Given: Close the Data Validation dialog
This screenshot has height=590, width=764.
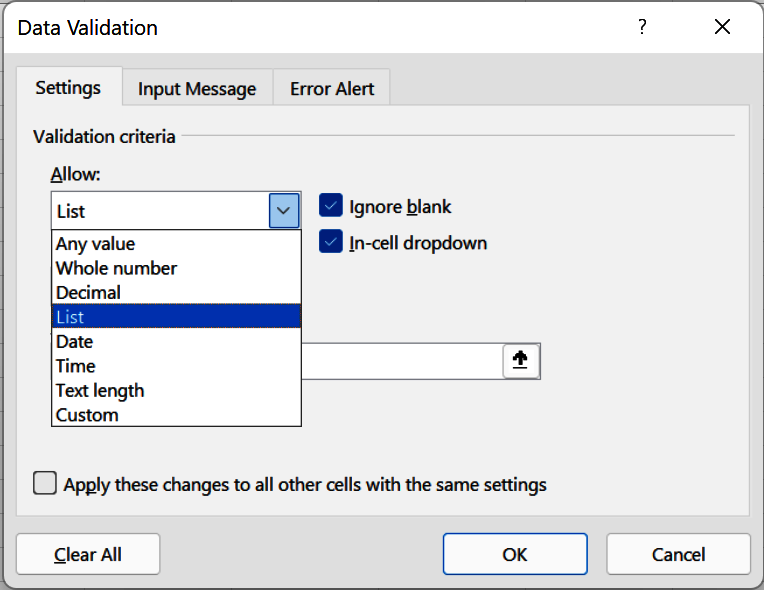Looking at the screenshot, I should (722, 28).
